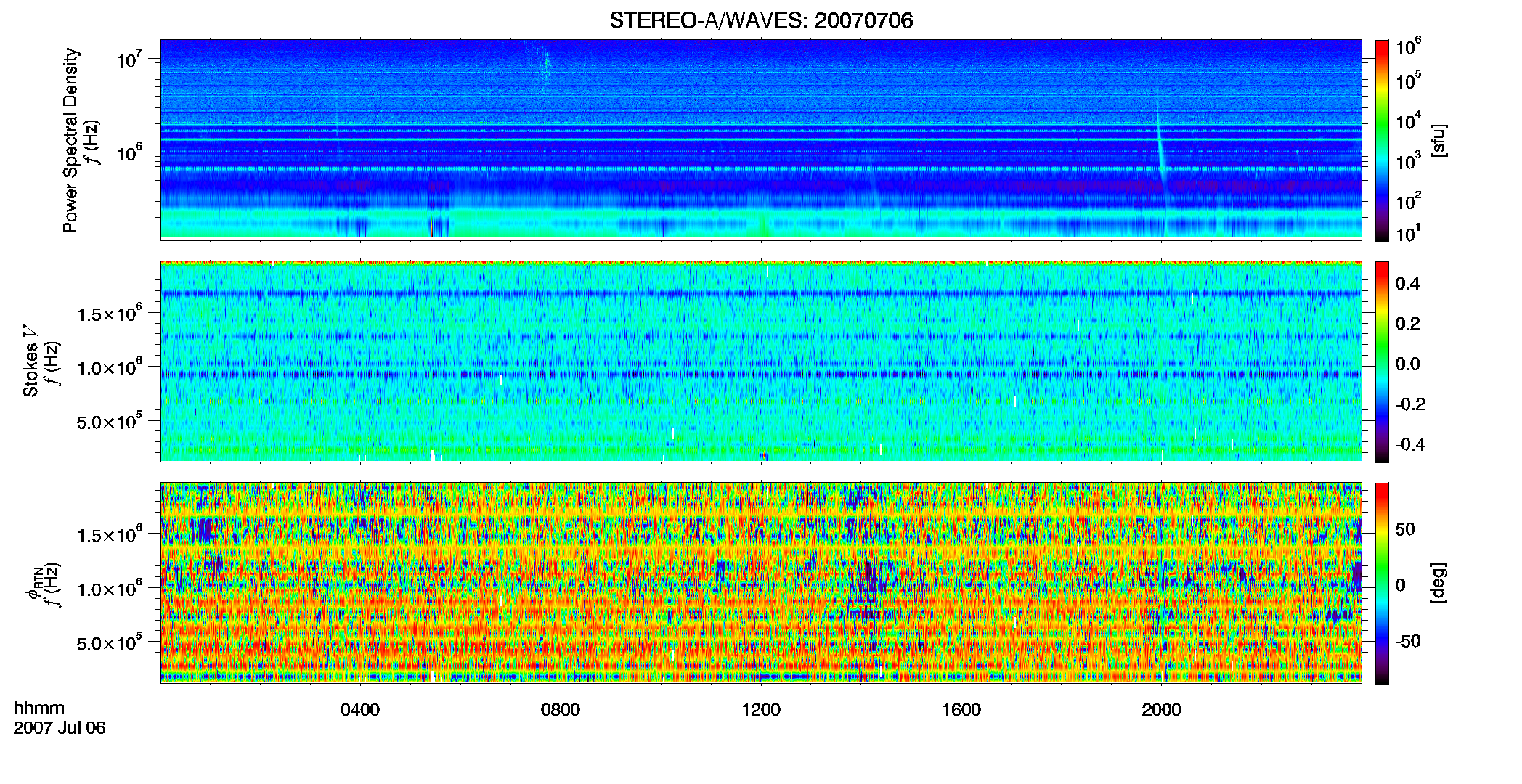Click the "[deg]" unit label

1438,583
